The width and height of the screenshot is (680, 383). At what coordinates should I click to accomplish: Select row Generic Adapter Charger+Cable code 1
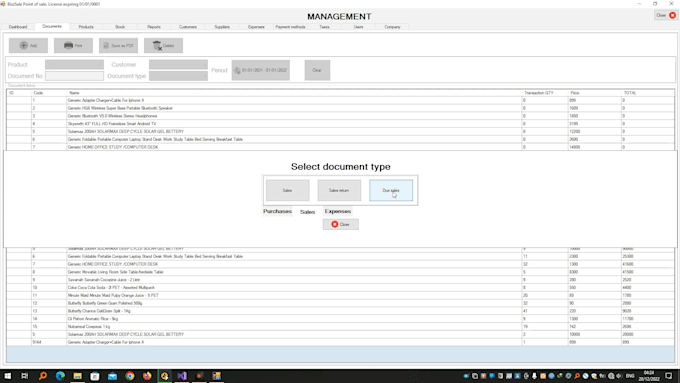pyautogui.click(x=340, y=100)
